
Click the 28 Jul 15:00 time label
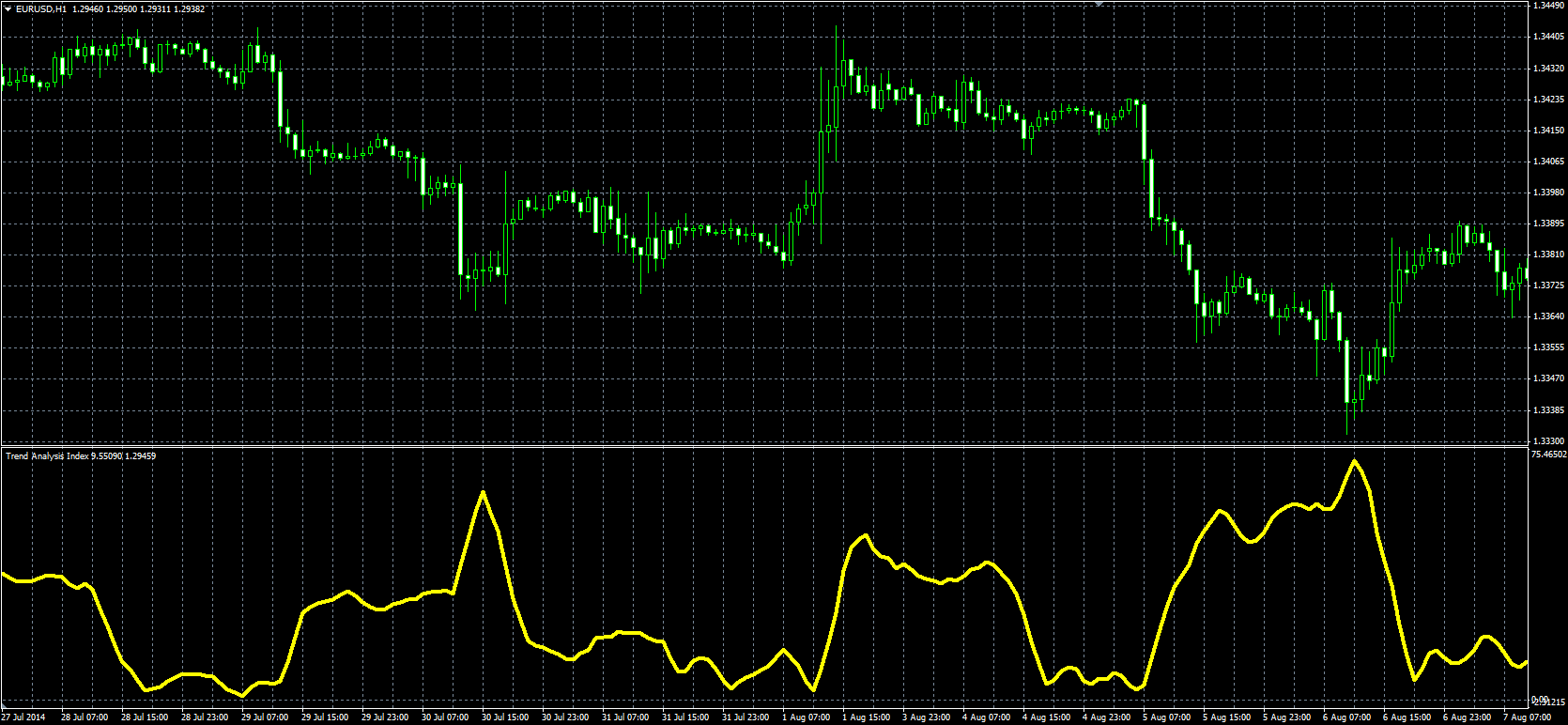click(144, 717)
